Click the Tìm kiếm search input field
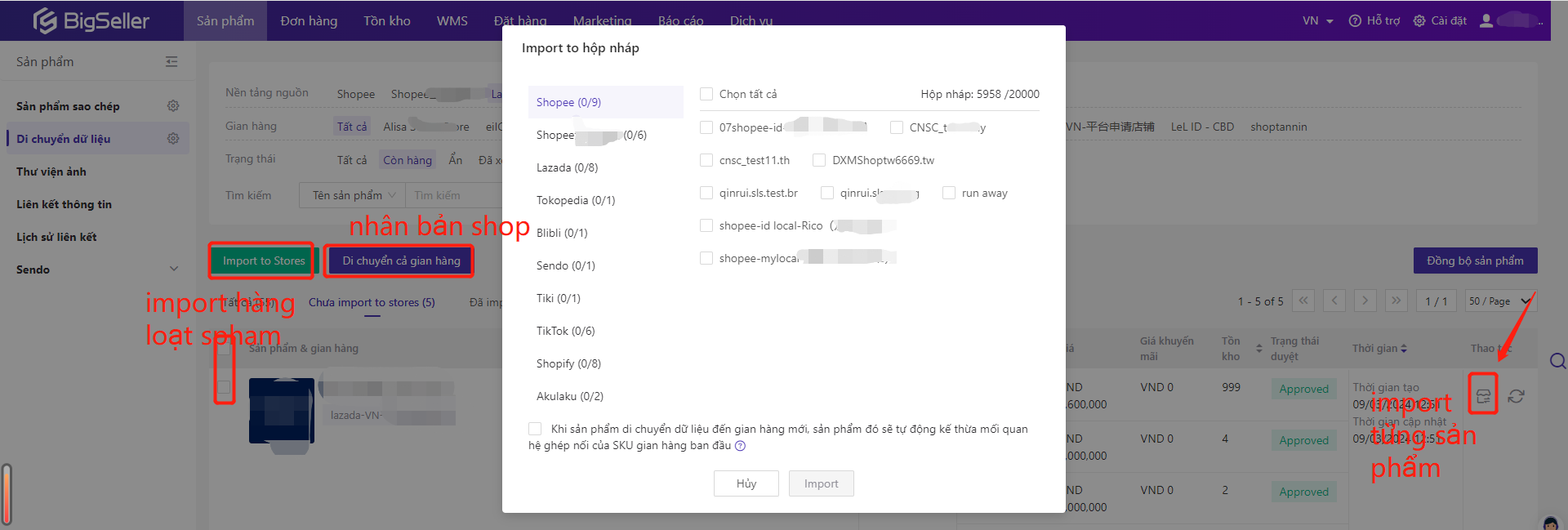Image resolution: width=1568 pixels, height=530 pixels. (453, 195)
